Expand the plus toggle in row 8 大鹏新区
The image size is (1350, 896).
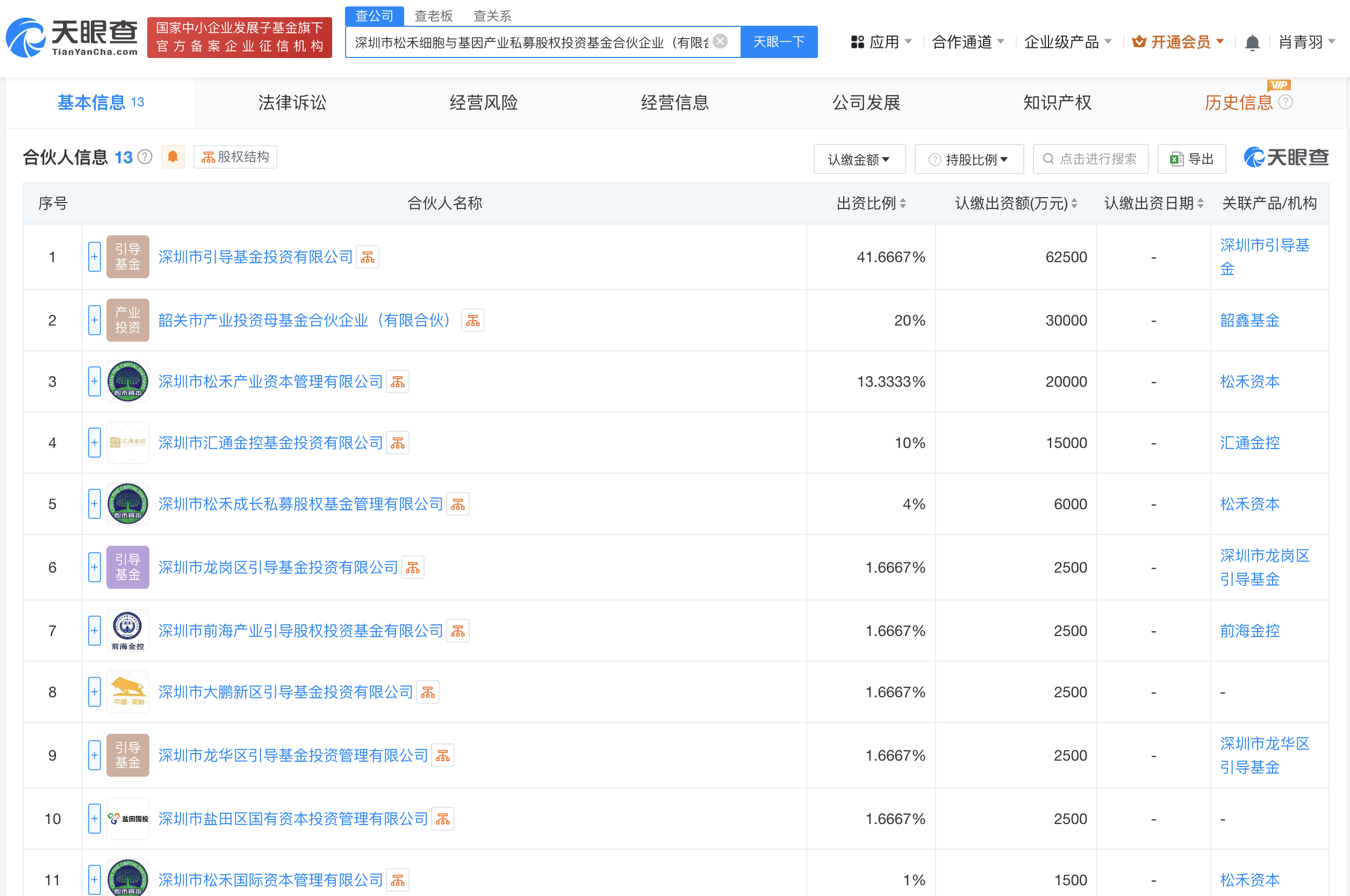[x=94, y=692]
